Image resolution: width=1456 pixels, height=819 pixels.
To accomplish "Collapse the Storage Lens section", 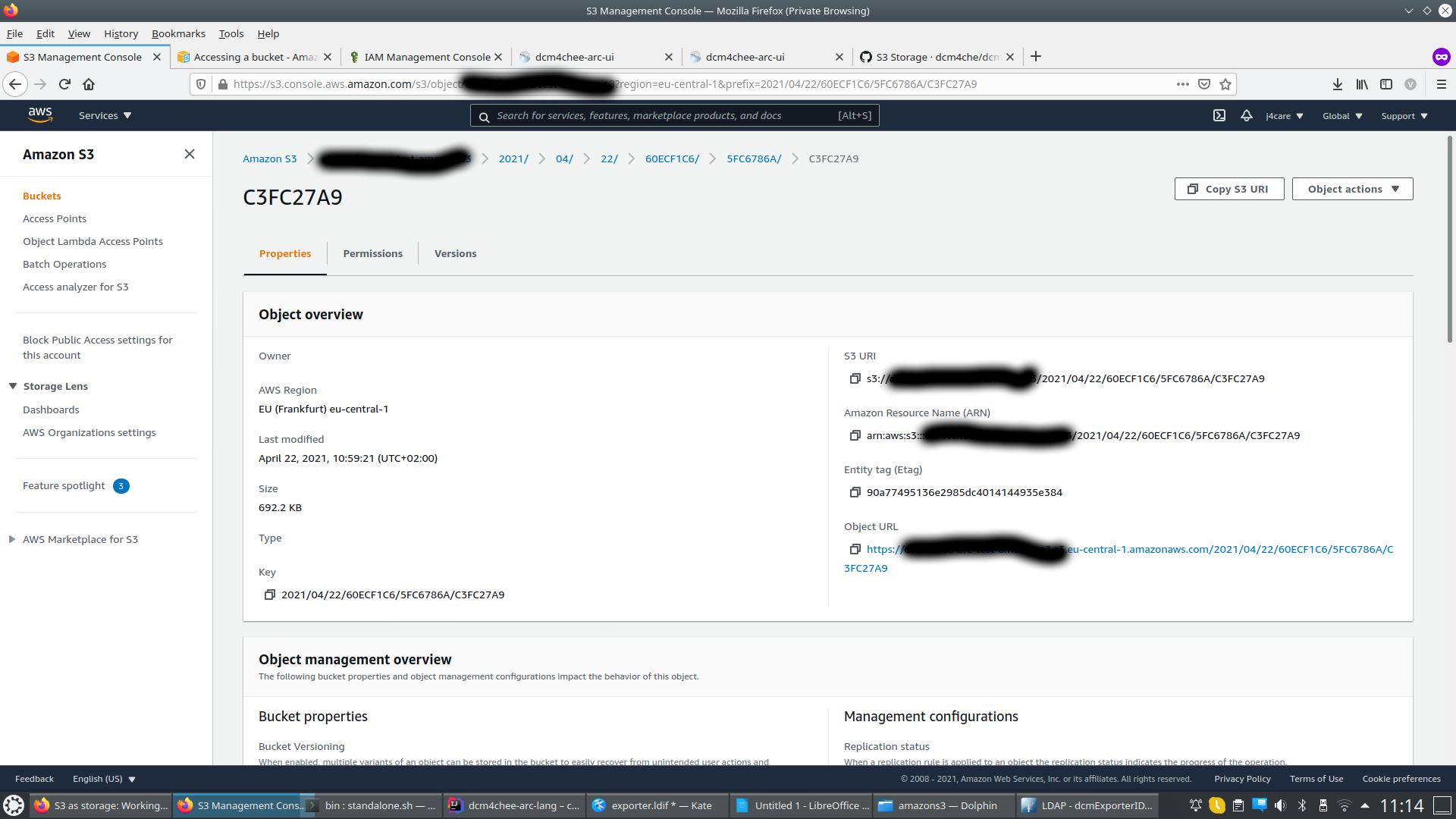I will point(13,386).
